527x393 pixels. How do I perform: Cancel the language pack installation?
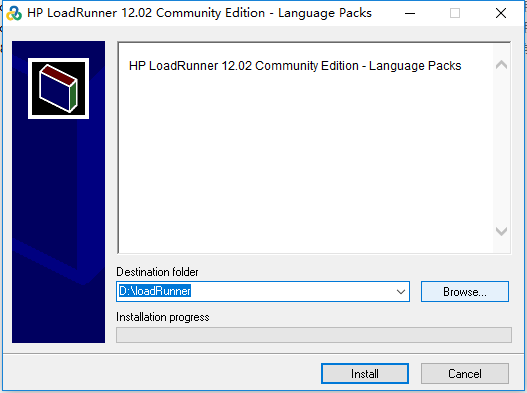tap(464, 374)
